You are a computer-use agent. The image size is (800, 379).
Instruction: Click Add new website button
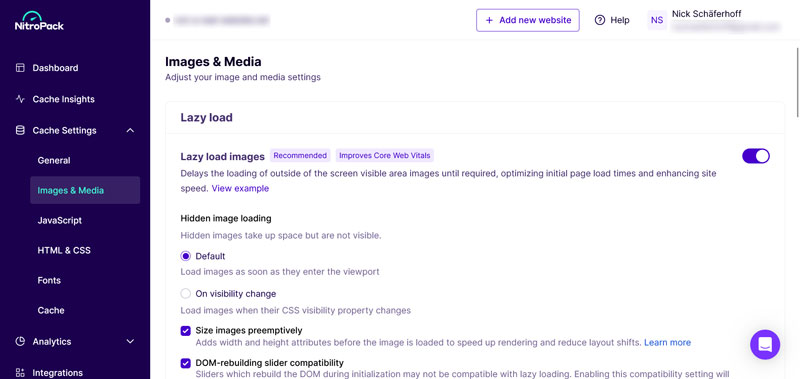click(x=528, y=20)
